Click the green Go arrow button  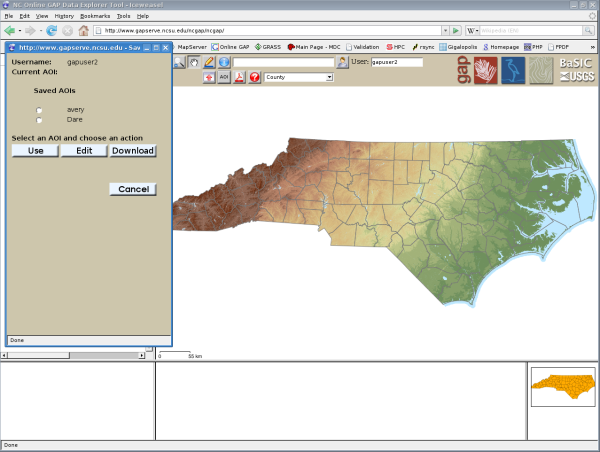pyautogui.click(x=455, y=30)
